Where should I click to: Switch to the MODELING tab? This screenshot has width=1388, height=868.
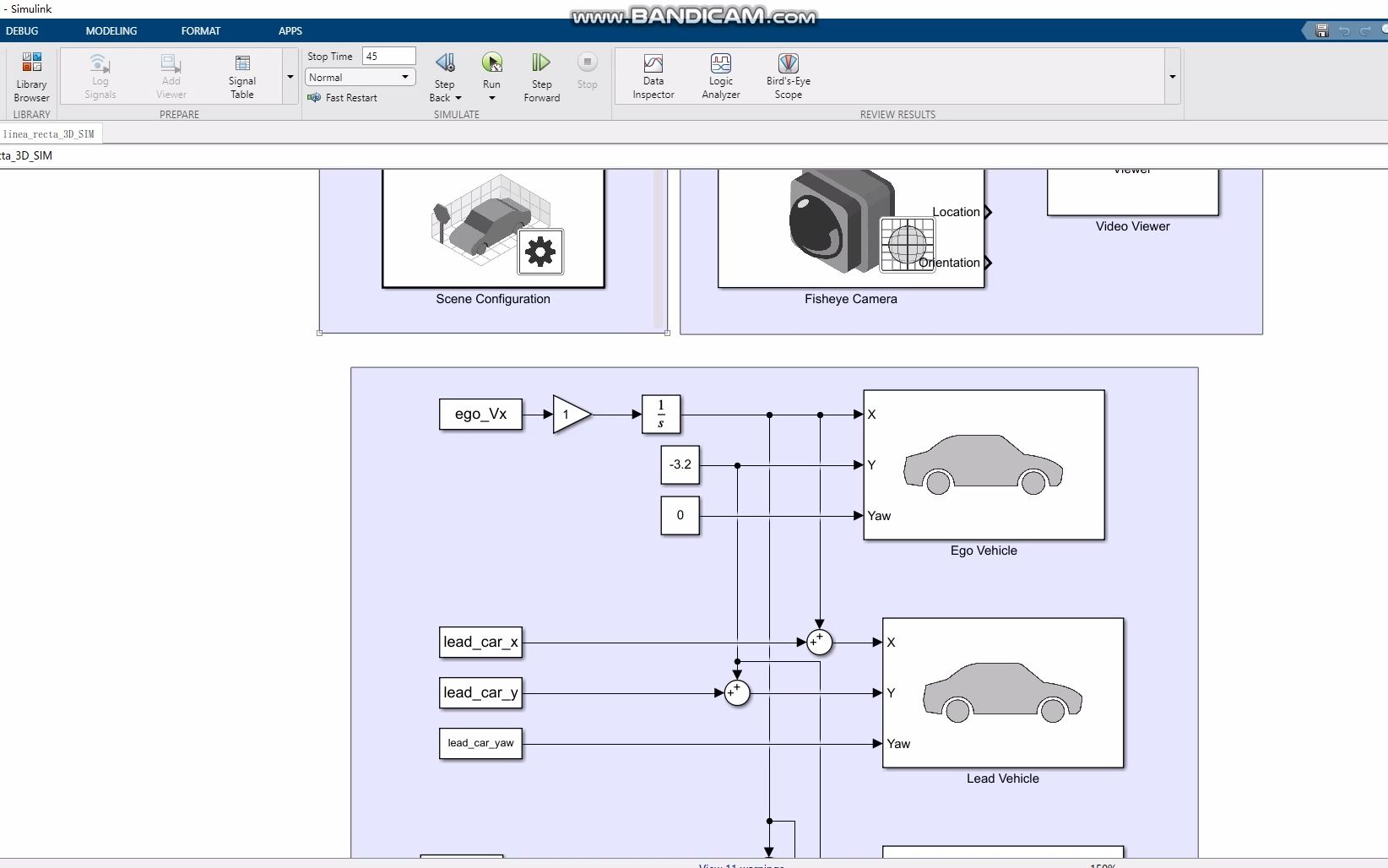tap(111, 30)
